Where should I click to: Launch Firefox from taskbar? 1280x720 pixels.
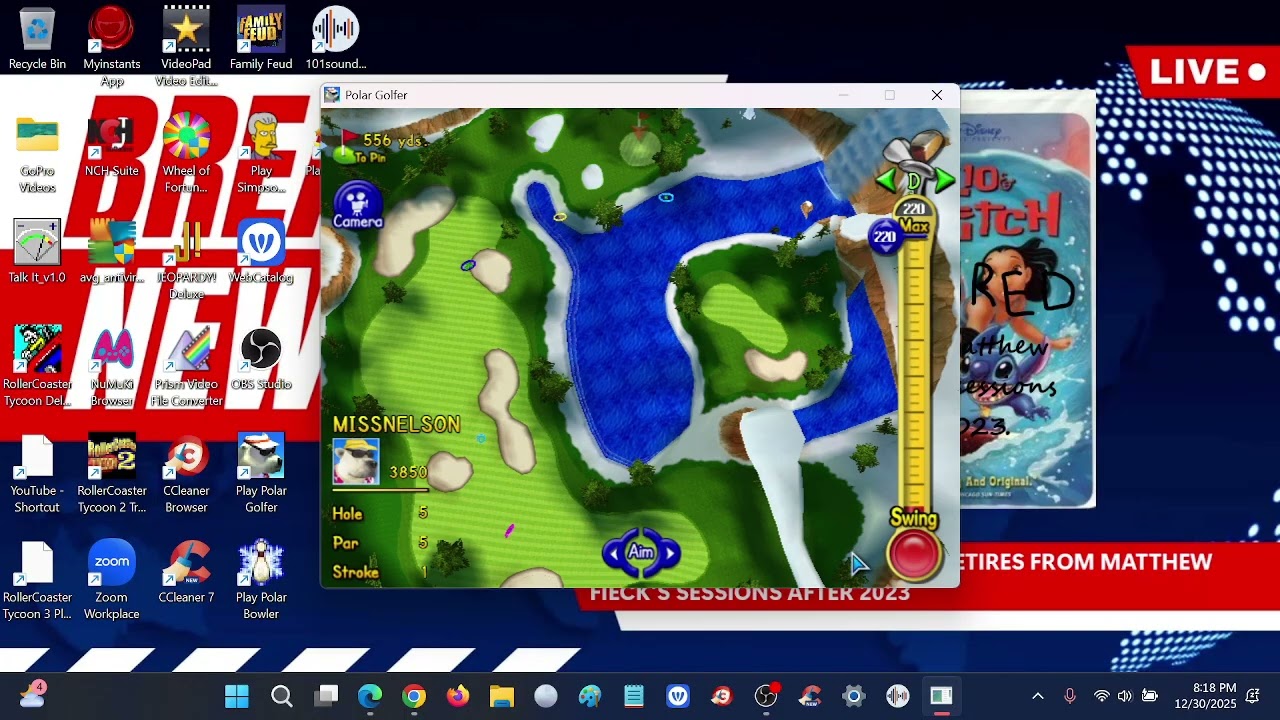[458, 696]
